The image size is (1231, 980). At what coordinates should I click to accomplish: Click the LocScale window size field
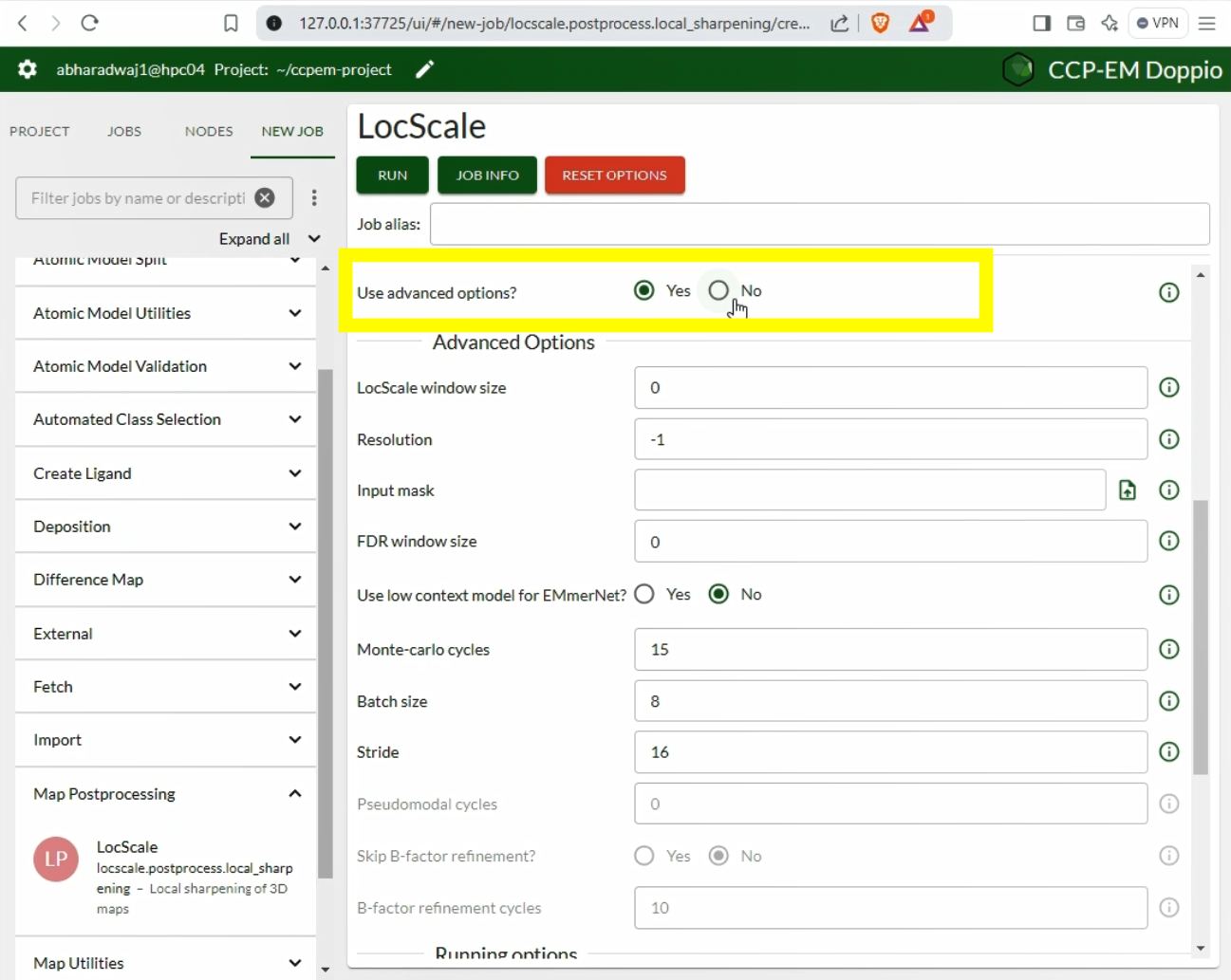pyautogui.click(x=890, y=387)
